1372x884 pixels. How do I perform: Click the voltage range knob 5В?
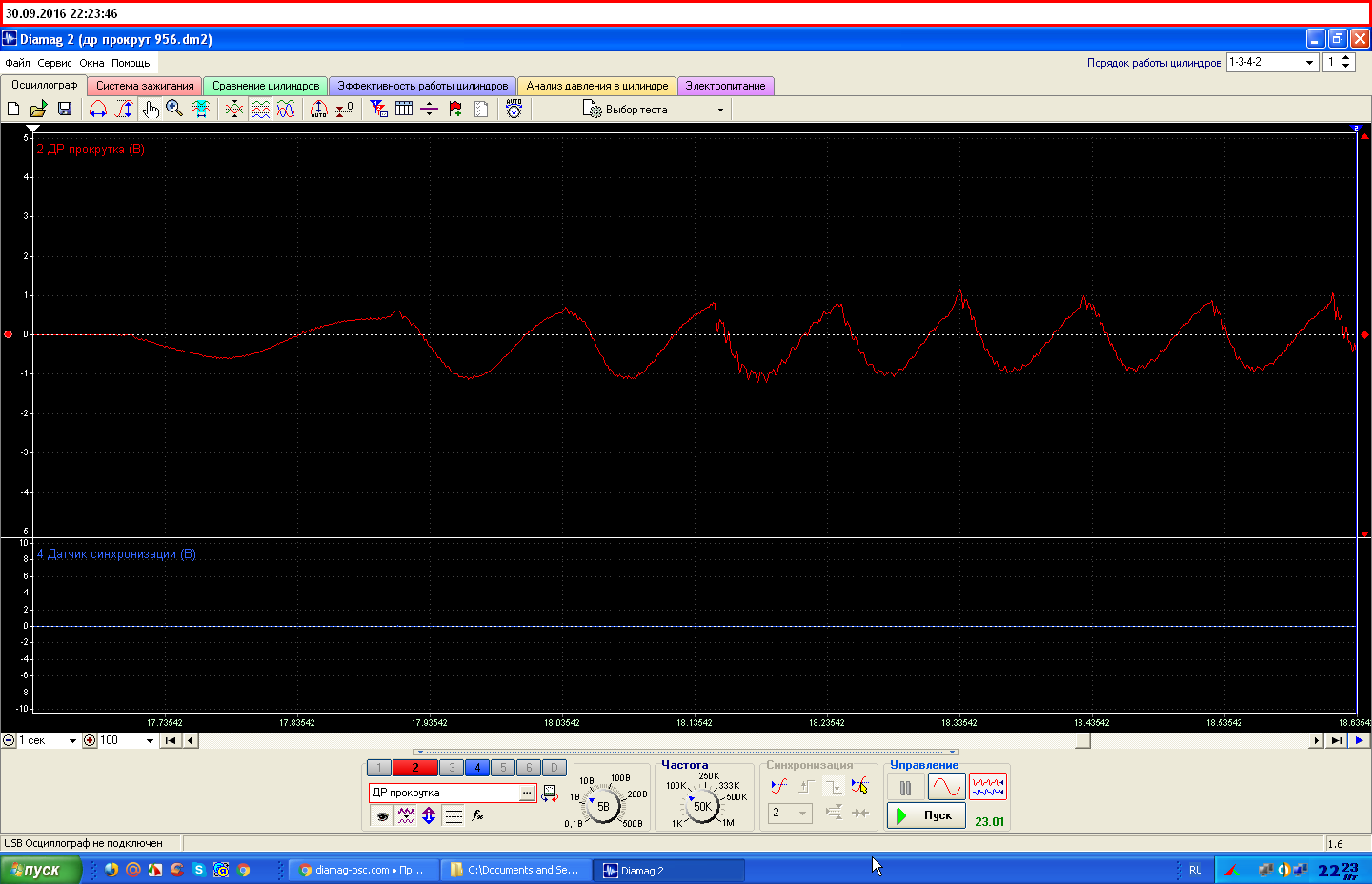point(603,806)
